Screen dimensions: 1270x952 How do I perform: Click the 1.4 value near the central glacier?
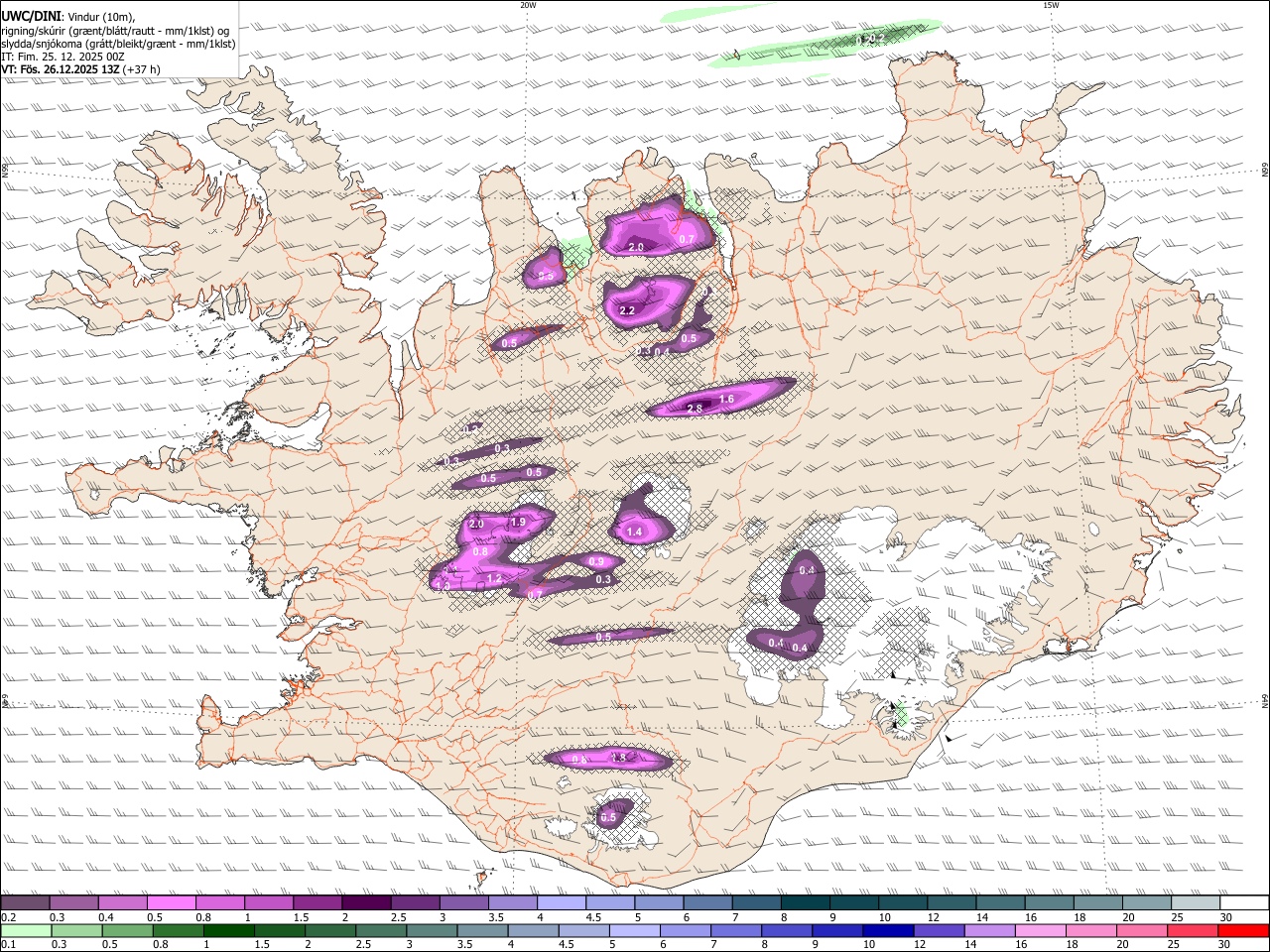click(x=635, y=532)
